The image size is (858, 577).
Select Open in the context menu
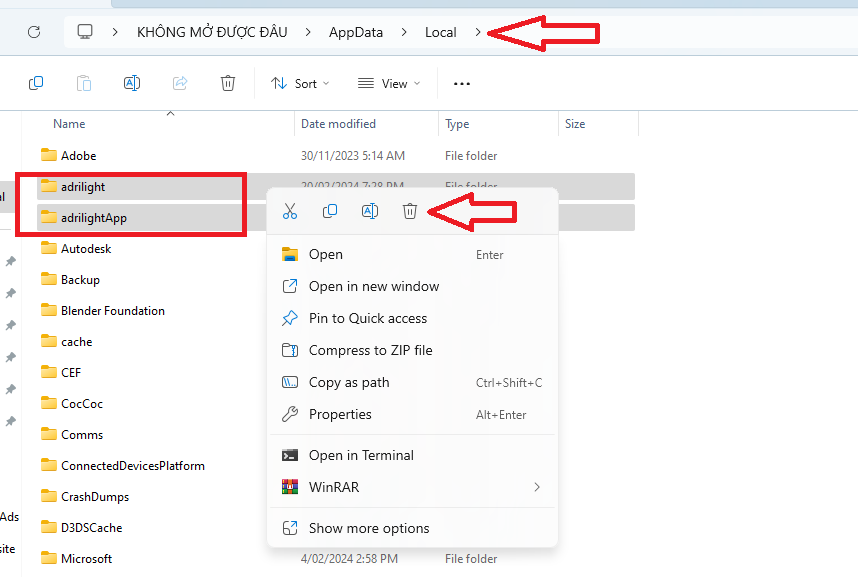(412, 255)
